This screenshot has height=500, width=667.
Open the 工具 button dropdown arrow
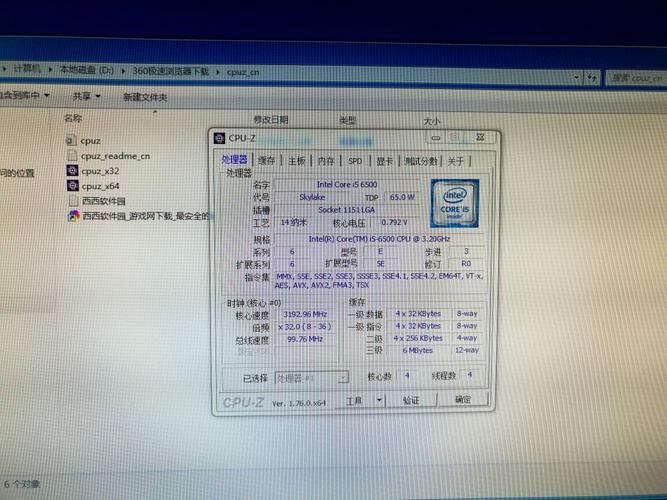pos(379,400)
